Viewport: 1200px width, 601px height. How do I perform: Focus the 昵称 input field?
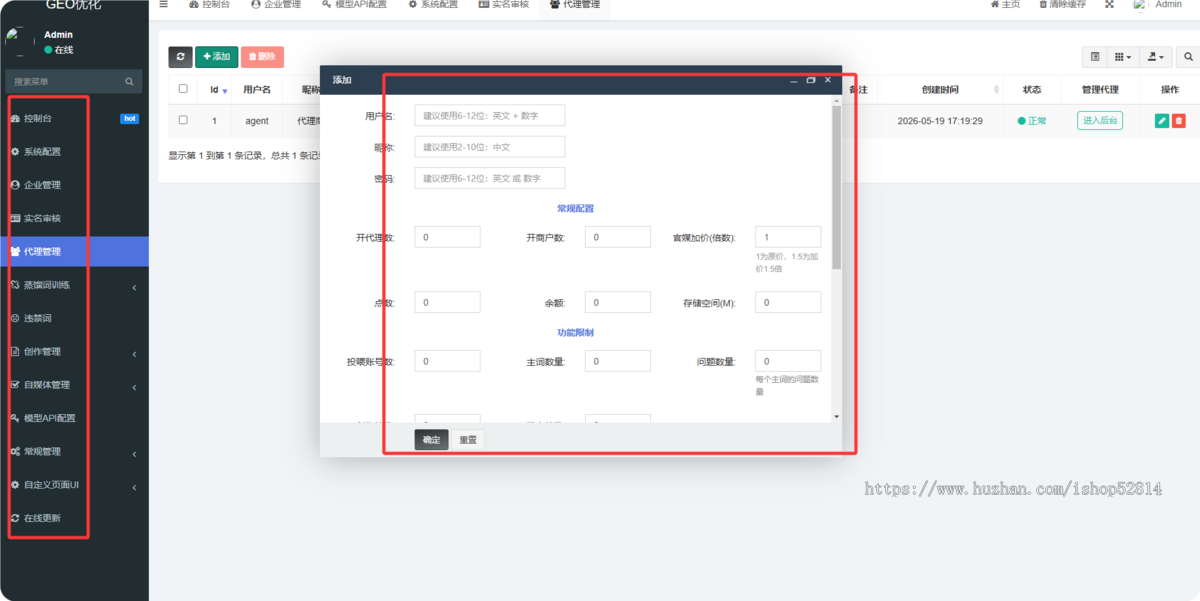(x=490, y=147)
